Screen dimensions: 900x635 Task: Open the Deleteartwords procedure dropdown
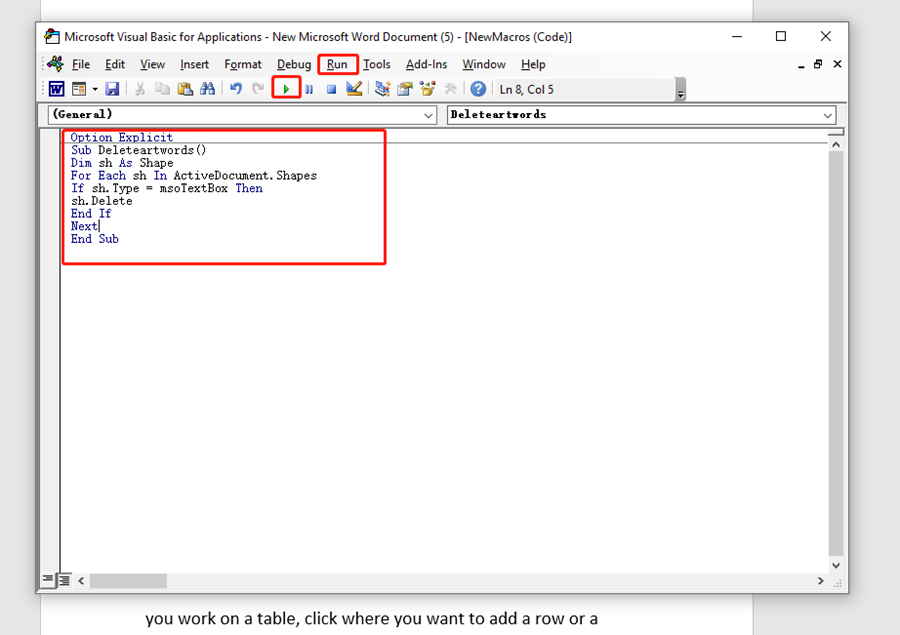tap(827, 114)
